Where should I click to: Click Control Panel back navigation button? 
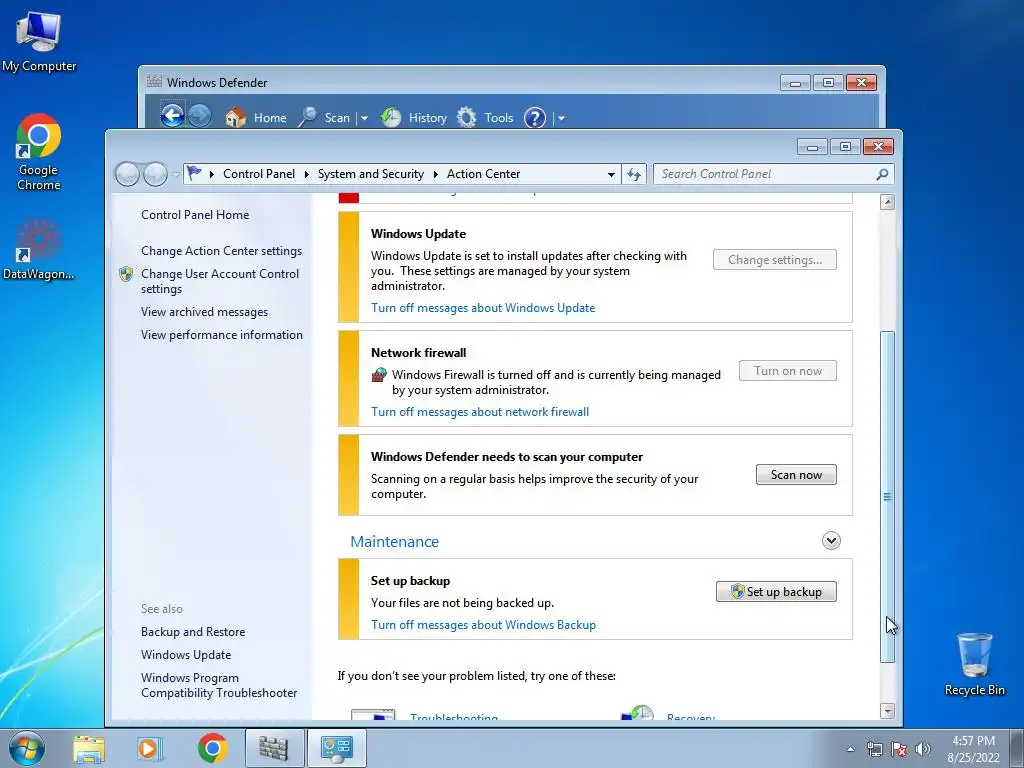pyautogui.click(x=127, y=174)
